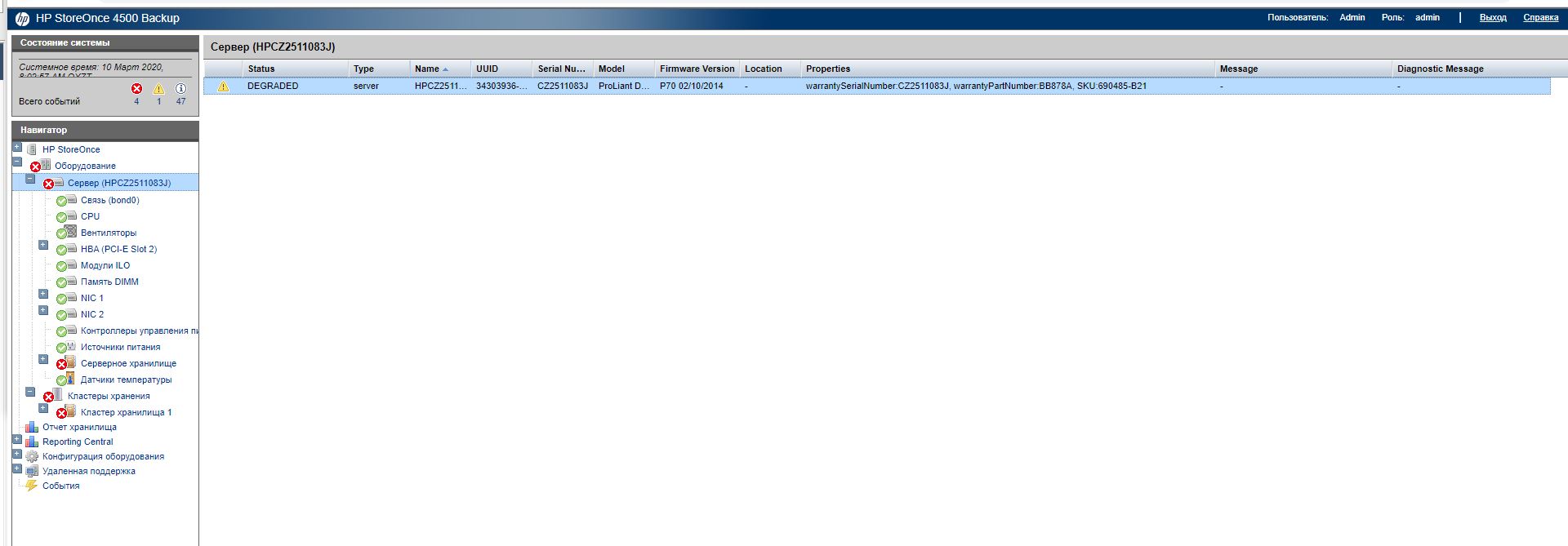
Task: Click the Конфигурация оборудования gear icon
Action: point(31,456)
